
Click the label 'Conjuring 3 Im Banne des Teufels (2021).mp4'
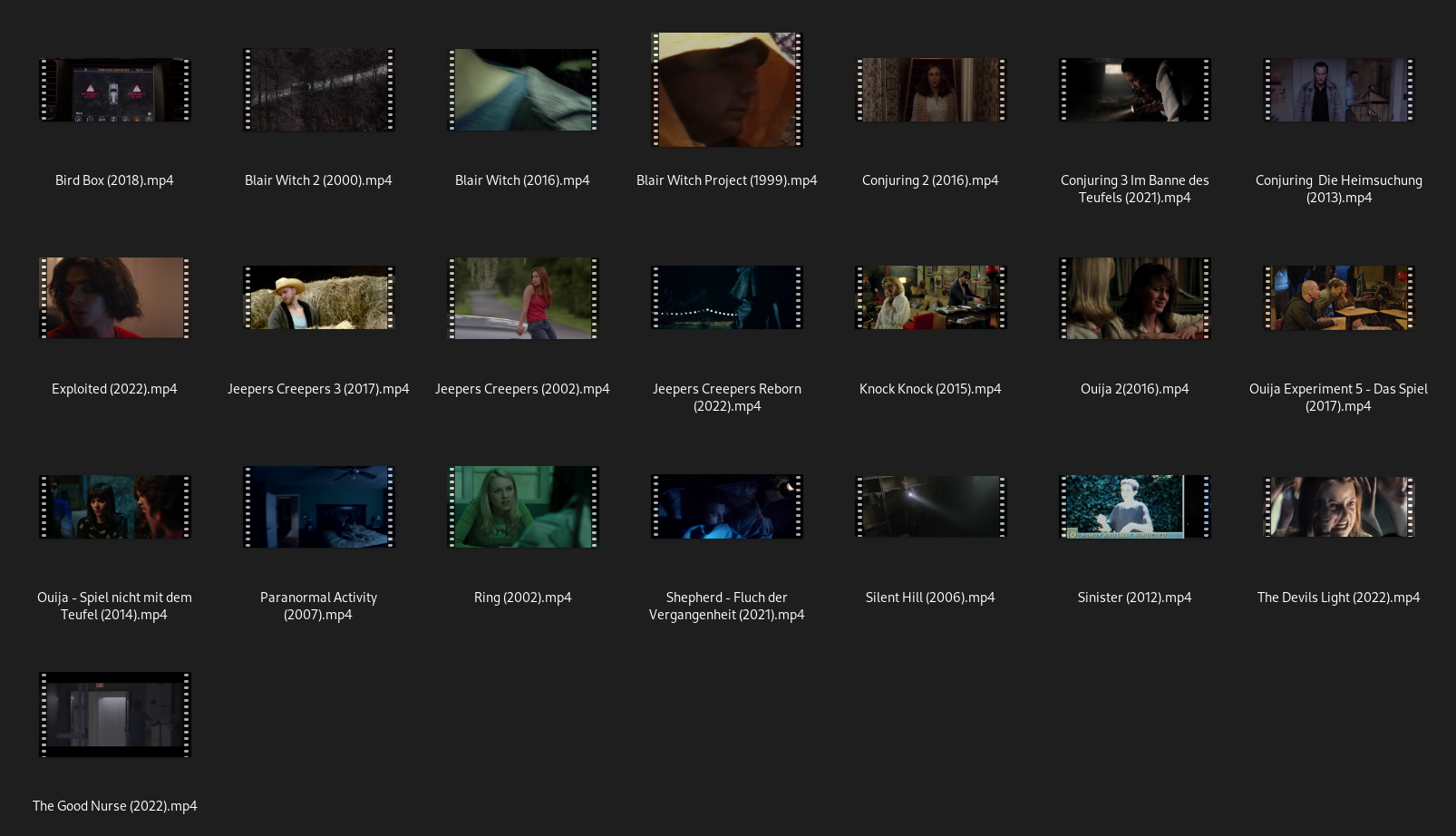click(x=1134, y=189)
